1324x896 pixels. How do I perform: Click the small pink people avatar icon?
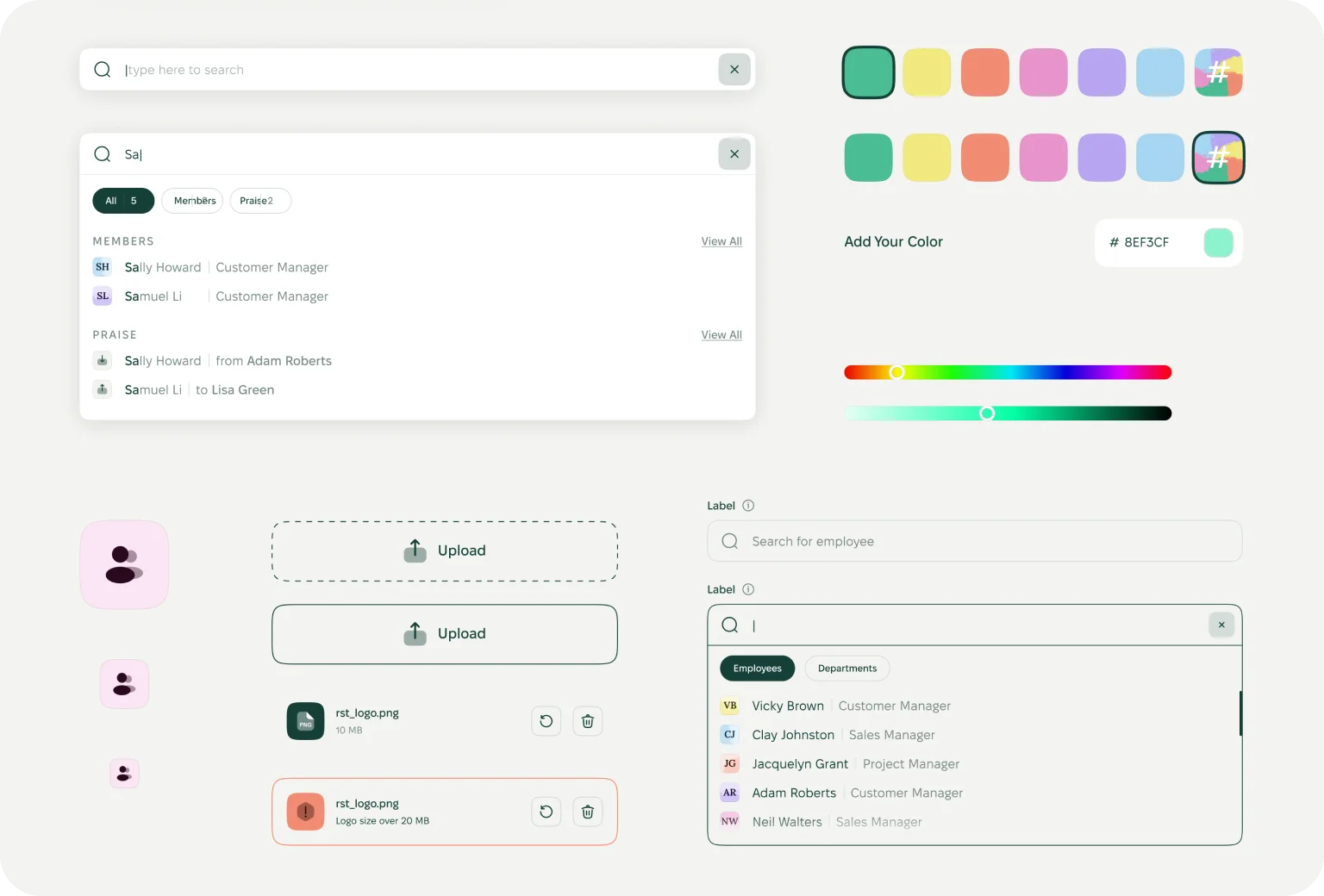point(124,774)
